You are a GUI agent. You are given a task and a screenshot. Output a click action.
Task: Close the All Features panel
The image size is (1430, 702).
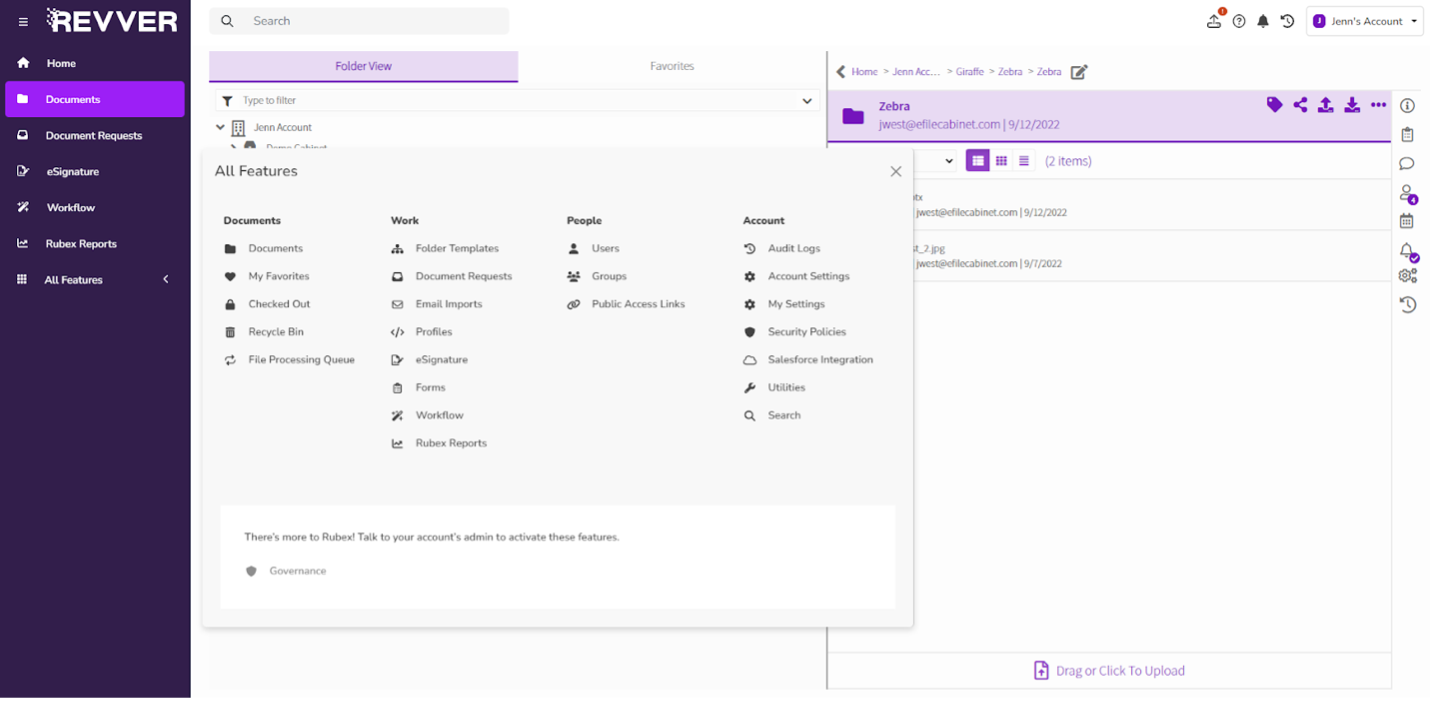pyautogui.click(x=896, y=172)
